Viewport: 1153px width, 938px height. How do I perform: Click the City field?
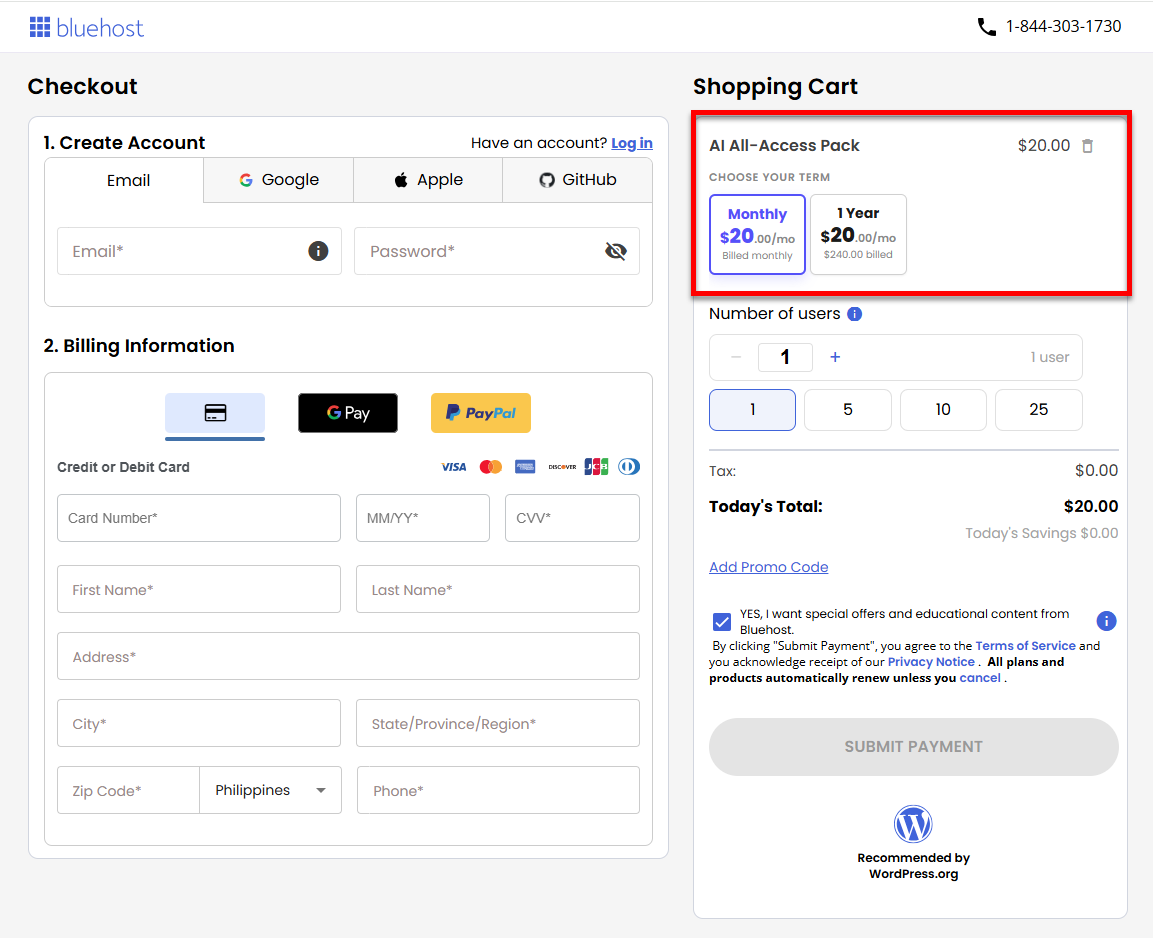point(199,723)
